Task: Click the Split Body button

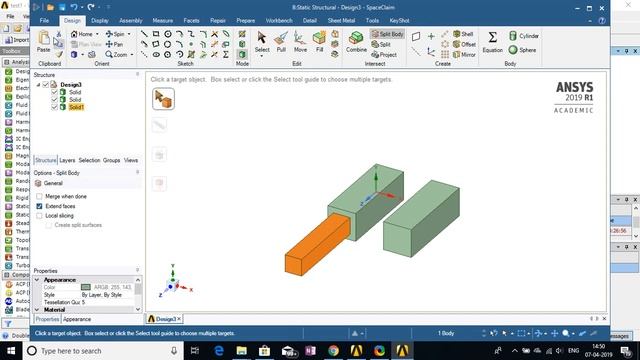Action: pos(387,34)
